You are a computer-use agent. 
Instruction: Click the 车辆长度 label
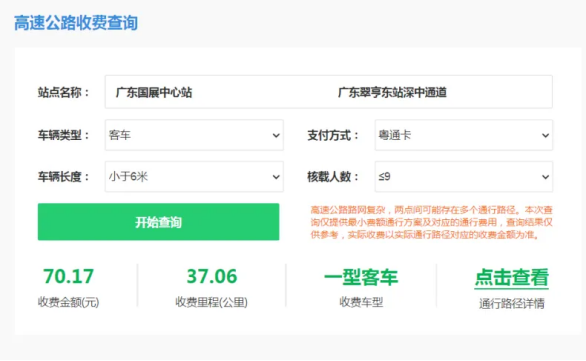tap(64, 176)
